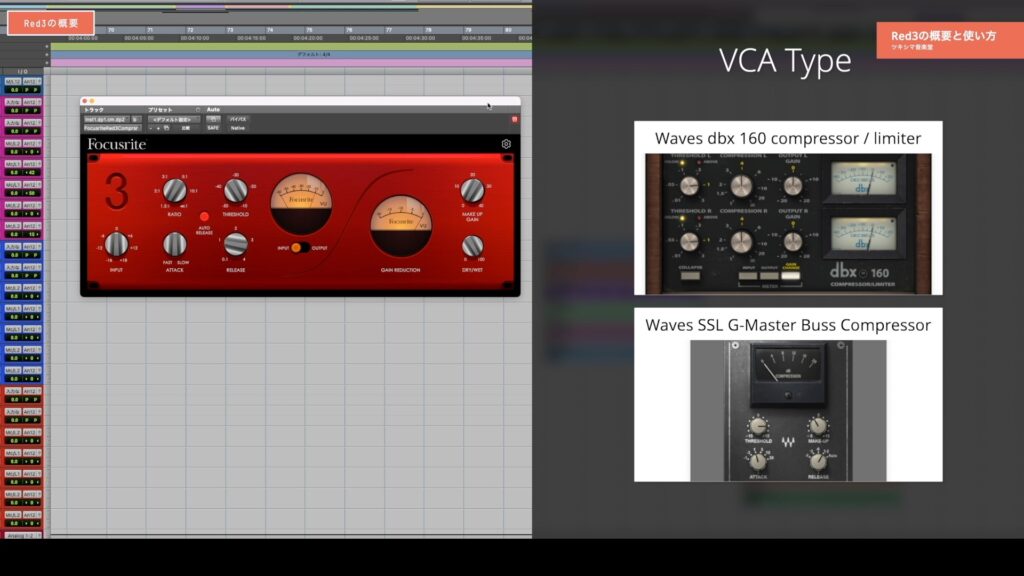Click the Waves SSL G-Master Buss Compressor title
The width and height of the screenshot is (1024, 576).
[x=788, y=325]
